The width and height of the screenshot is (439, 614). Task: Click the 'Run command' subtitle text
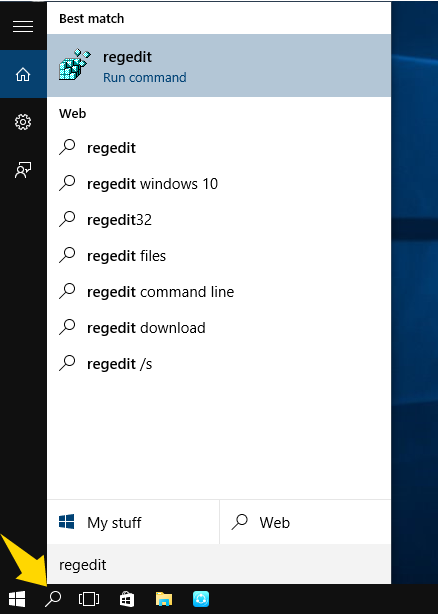(145, 78)
